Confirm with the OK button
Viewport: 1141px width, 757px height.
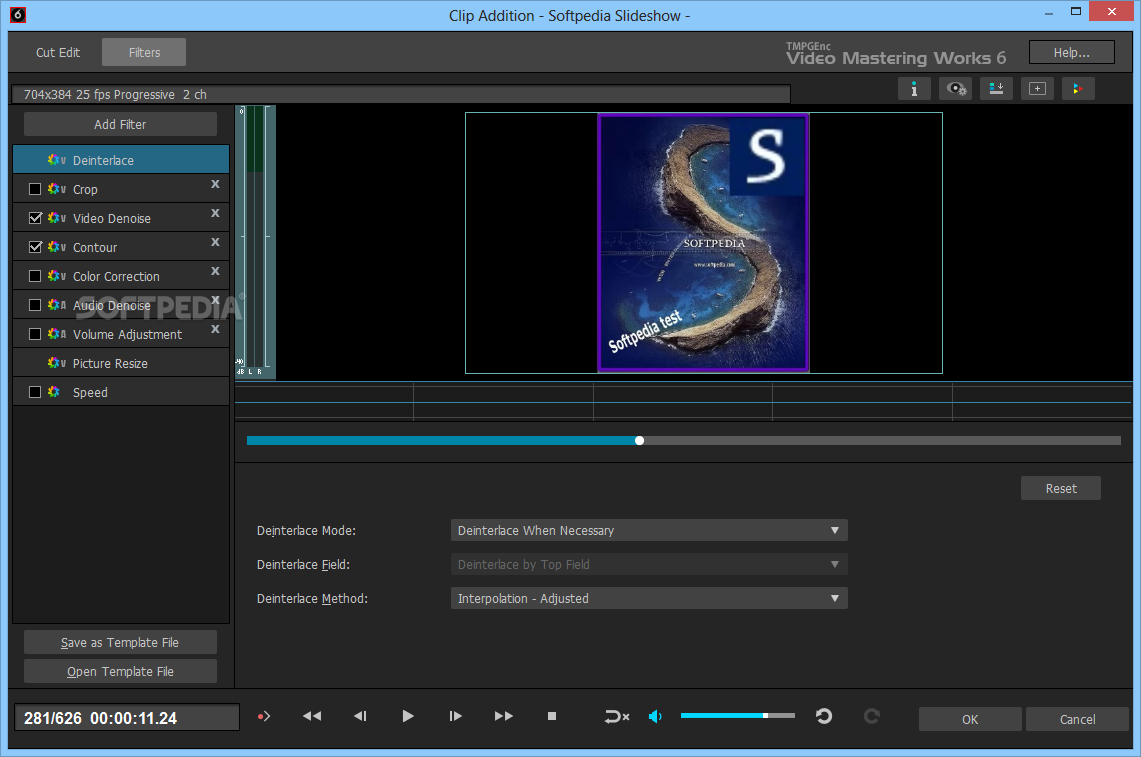970,719
